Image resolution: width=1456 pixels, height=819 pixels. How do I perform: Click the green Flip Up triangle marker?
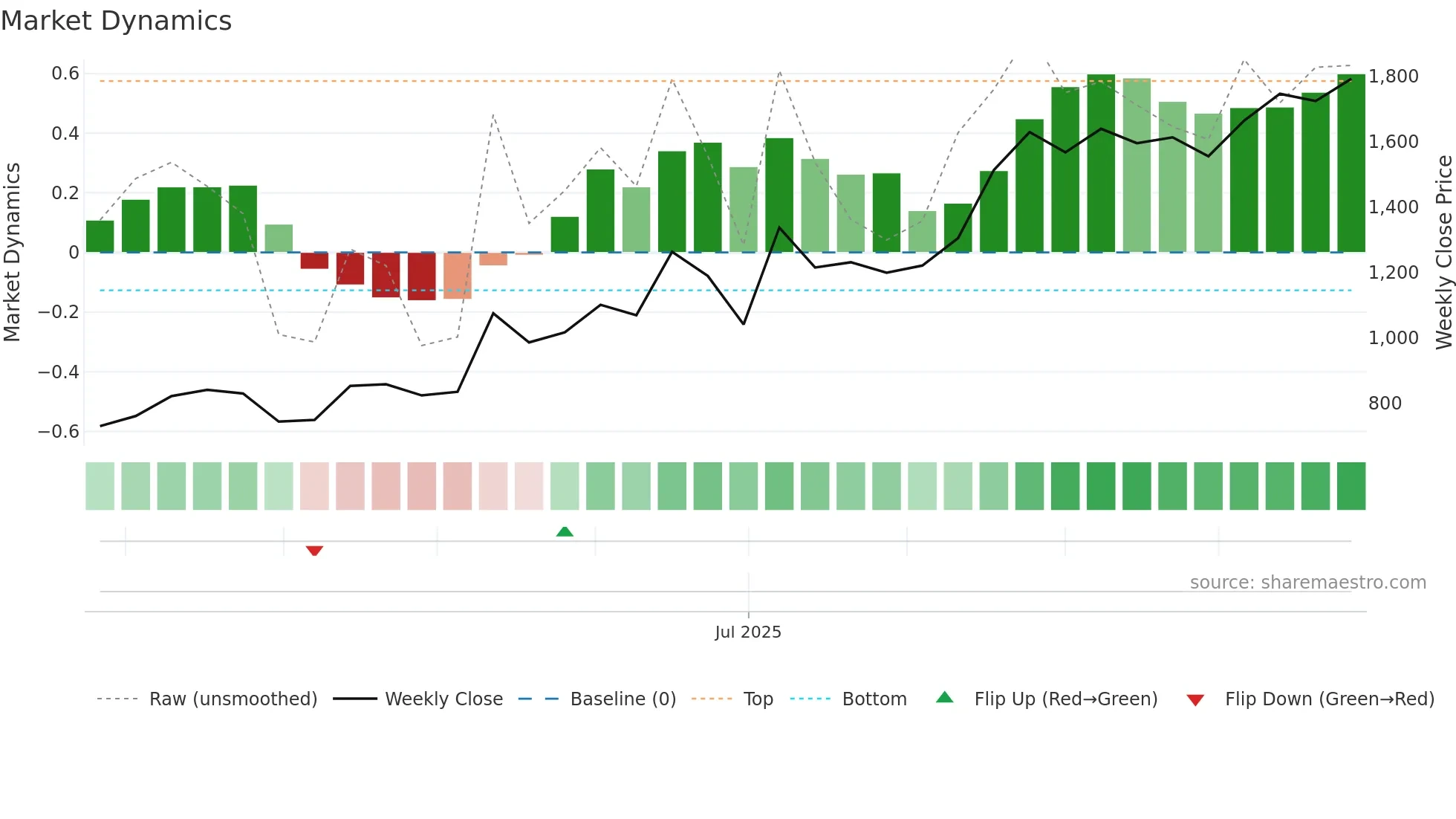pyautogui.click(x=565, y=531)
